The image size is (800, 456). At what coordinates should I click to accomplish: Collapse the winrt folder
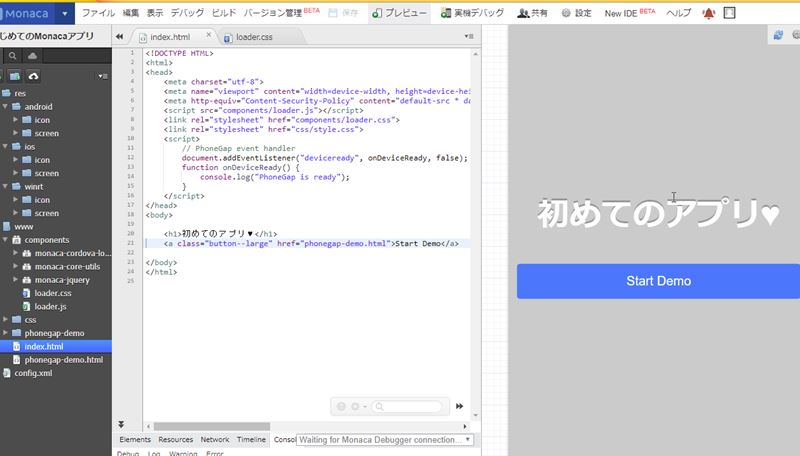tap(5, 186)
